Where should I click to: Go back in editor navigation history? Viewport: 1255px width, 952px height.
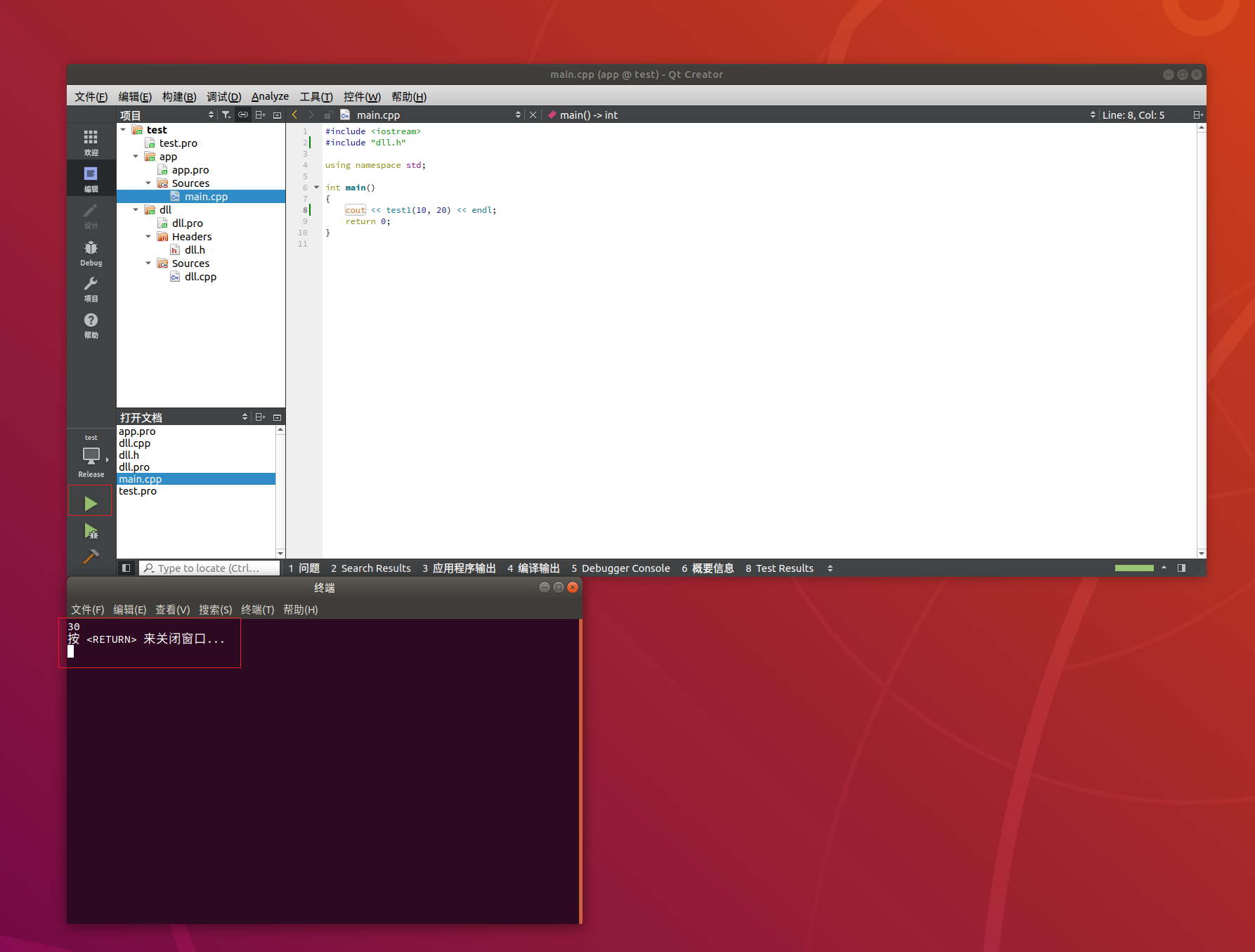tap(295, 115)
